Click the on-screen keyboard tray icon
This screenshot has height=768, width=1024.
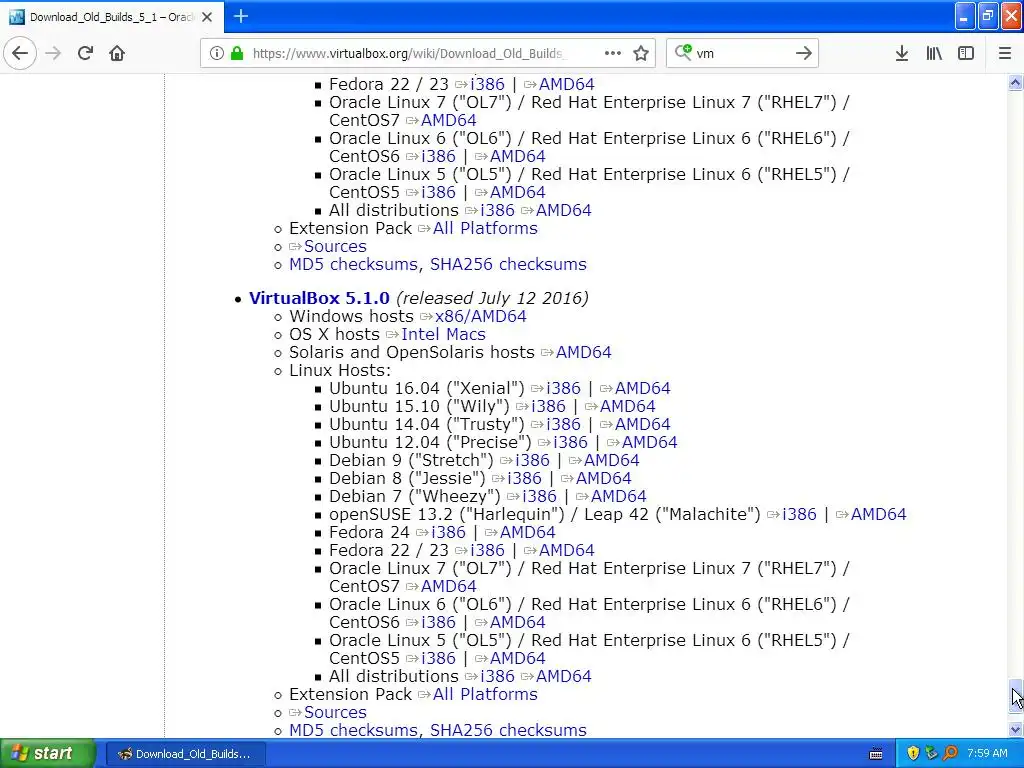pos(876,754)
